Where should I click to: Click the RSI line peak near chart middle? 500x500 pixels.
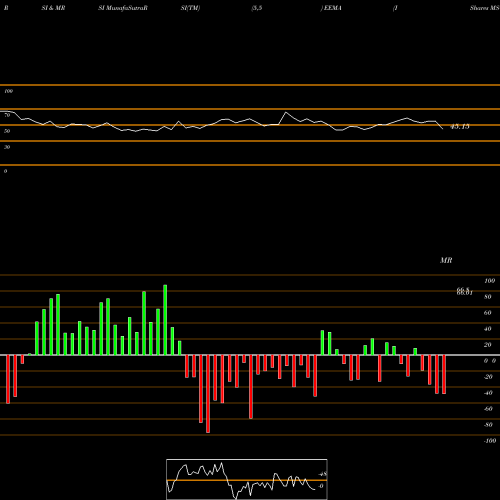[x=286, y=113]
